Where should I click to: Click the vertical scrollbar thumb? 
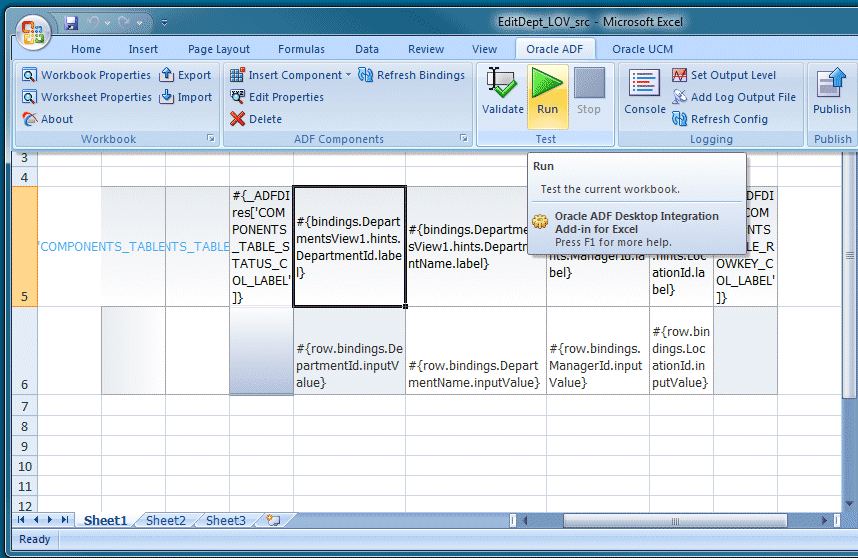849,274
